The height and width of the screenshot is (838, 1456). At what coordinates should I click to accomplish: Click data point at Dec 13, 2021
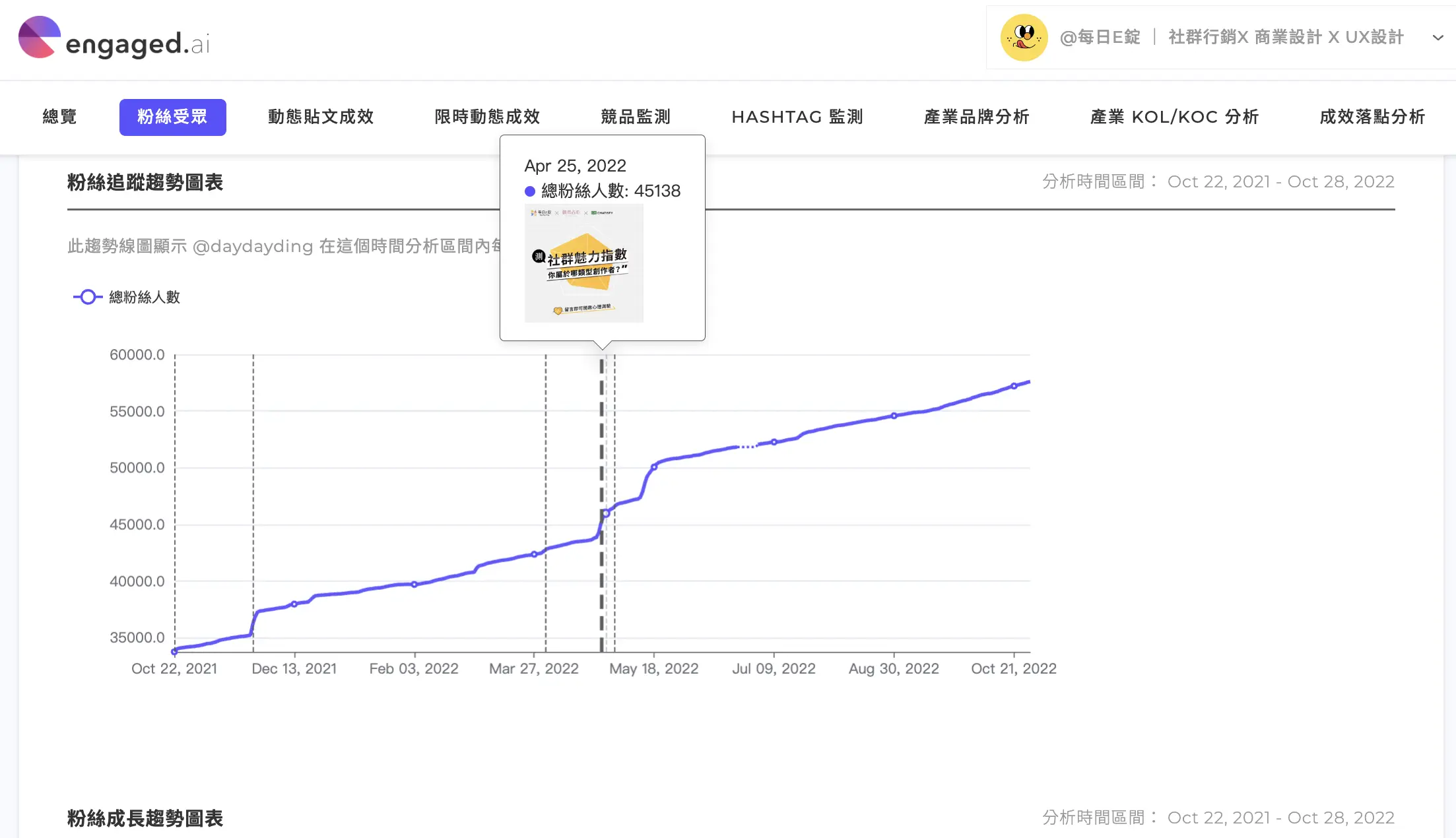point(294,604)
